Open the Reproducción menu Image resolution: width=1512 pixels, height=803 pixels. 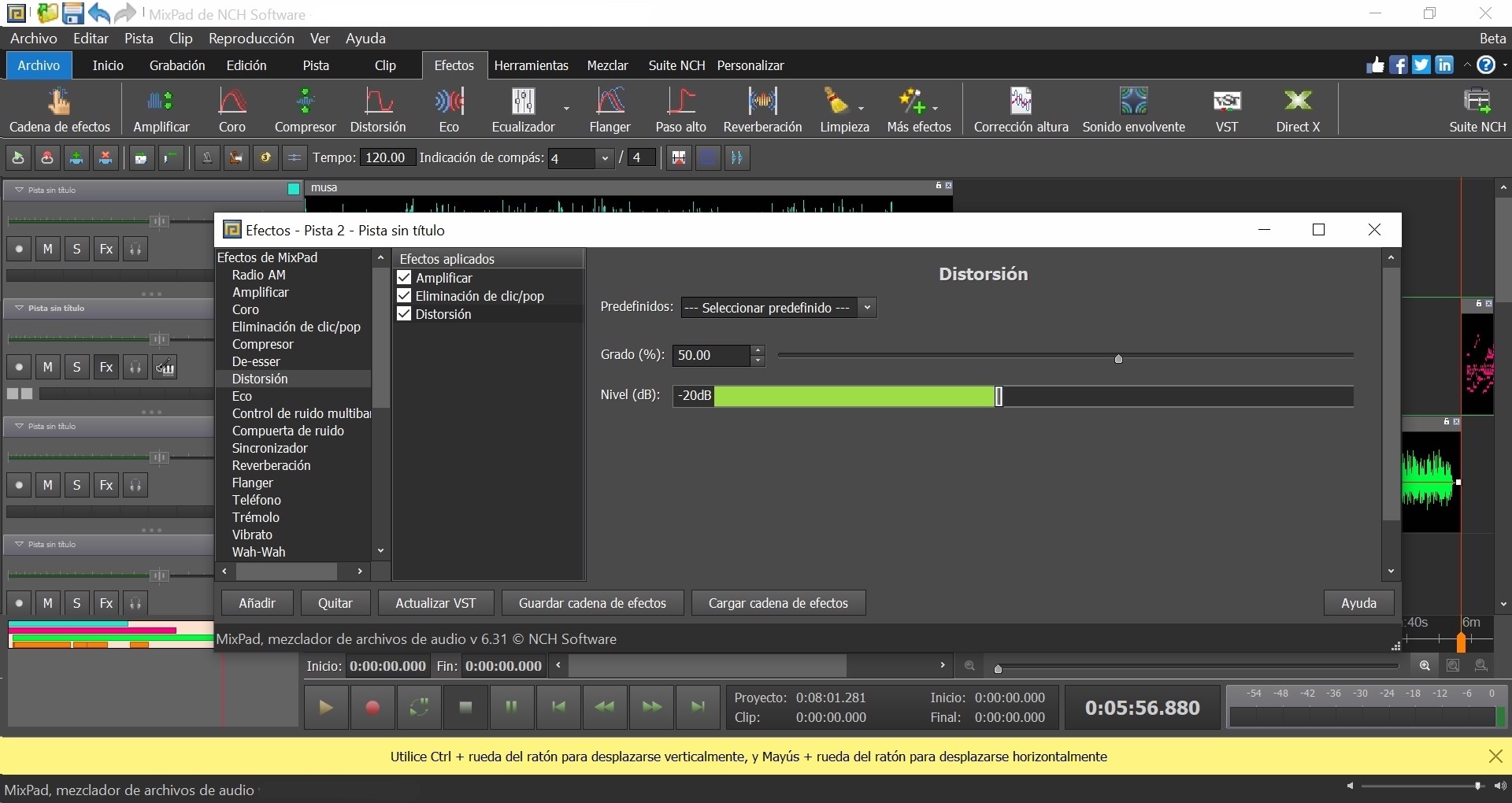pyautogui.click(x=250, y=39)
